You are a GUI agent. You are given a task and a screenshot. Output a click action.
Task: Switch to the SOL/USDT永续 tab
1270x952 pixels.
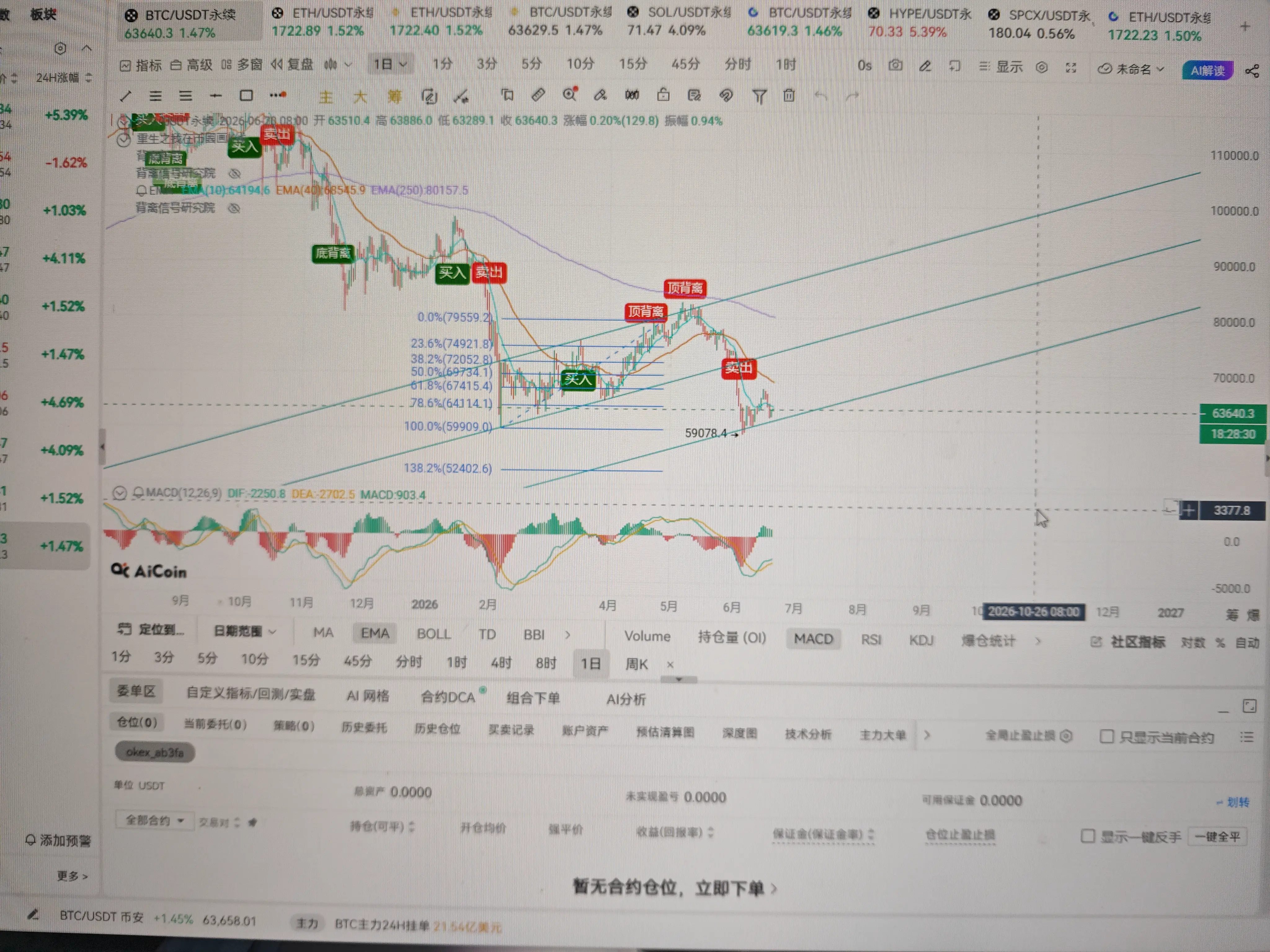click(679, 21)
